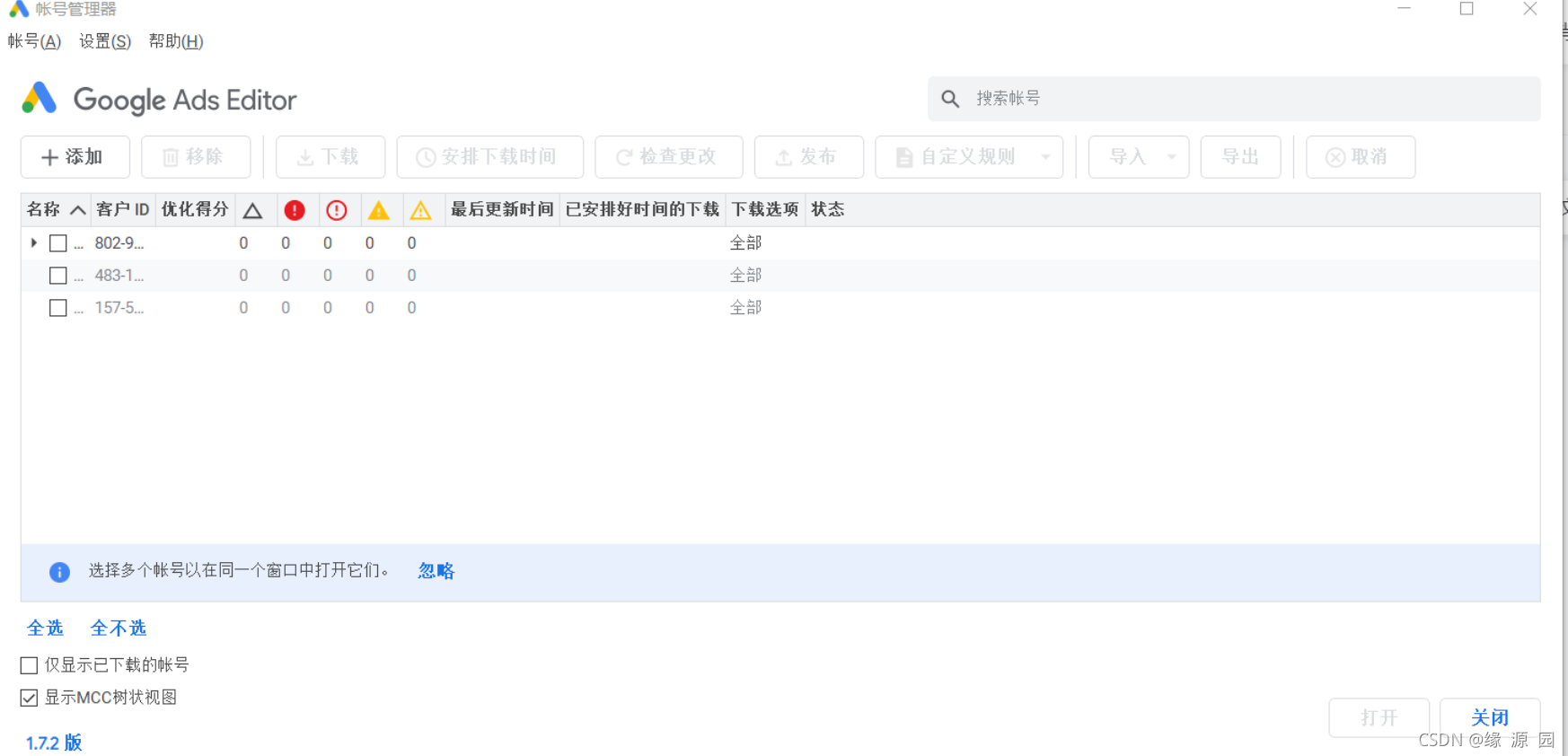Viewport: 1568px width, 756px height.
Task: Click the blue info icon in banner
Action: (x=59, y=572)
